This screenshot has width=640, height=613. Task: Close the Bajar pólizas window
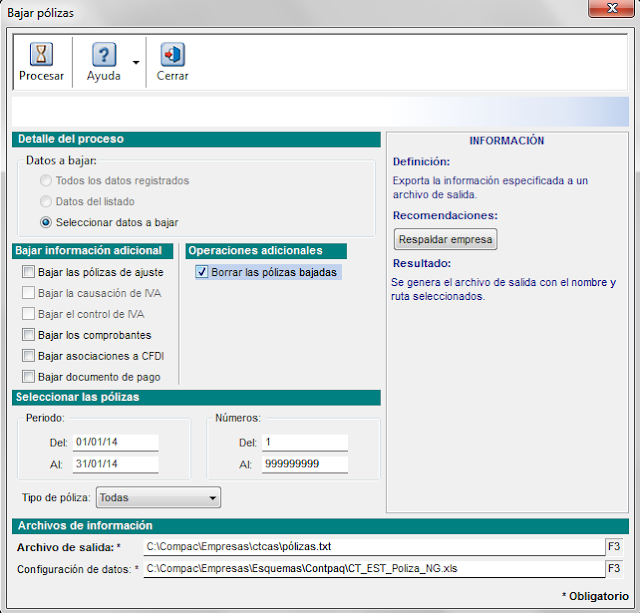coord(611,8)
